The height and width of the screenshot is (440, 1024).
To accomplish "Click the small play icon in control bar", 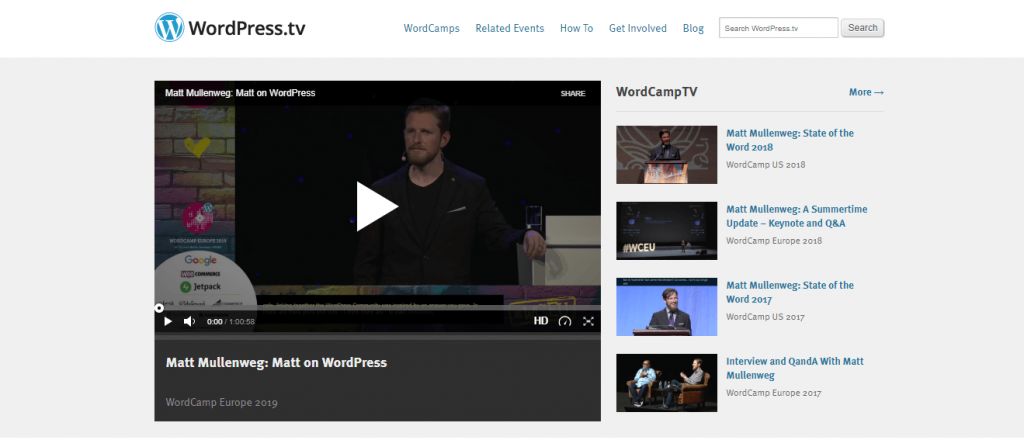I will [x=168, y=321].
